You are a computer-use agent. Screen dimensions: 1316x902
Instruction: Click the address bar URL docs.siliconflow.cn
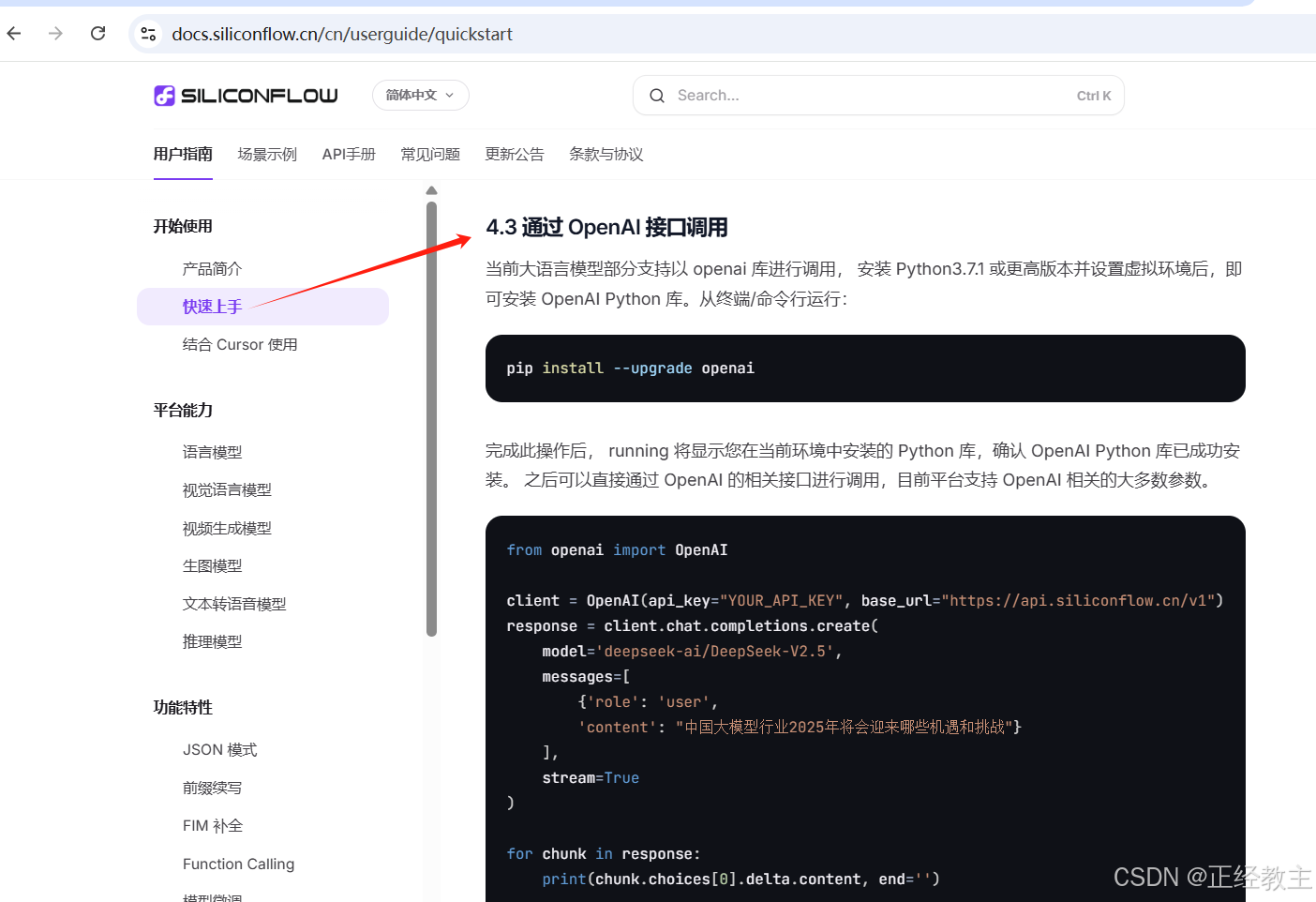pos(342,35)
